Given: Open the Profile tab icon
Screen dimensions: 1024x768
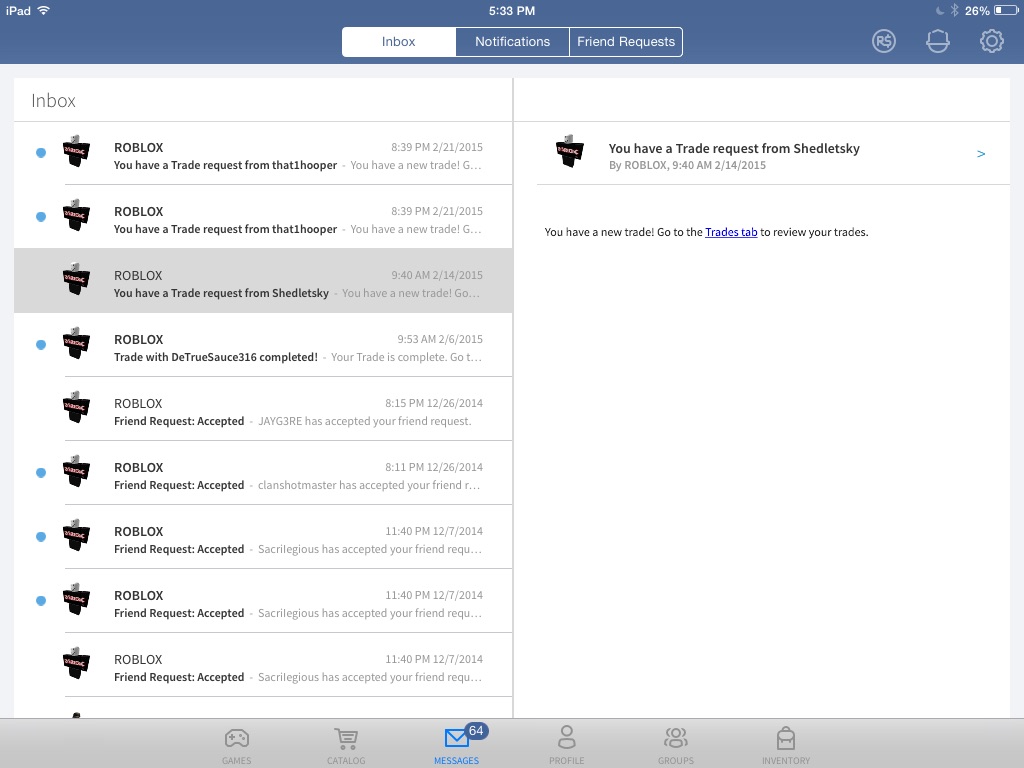Looking at the screenshot, I should [x=566, y=745].
